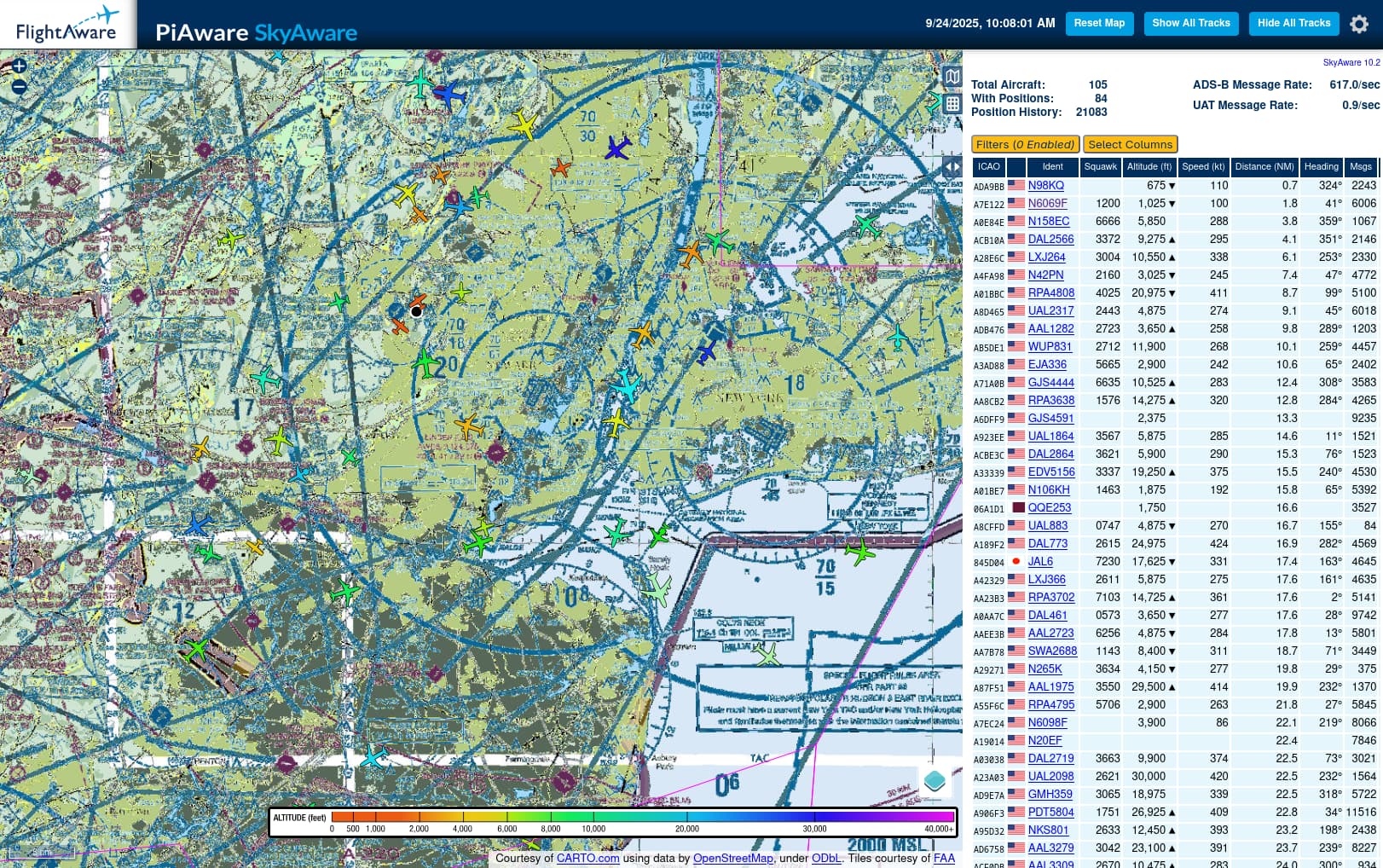
Task: Click the 9/24/2025, 10:08:01 AM timestamp
Action: coord(990,23)
